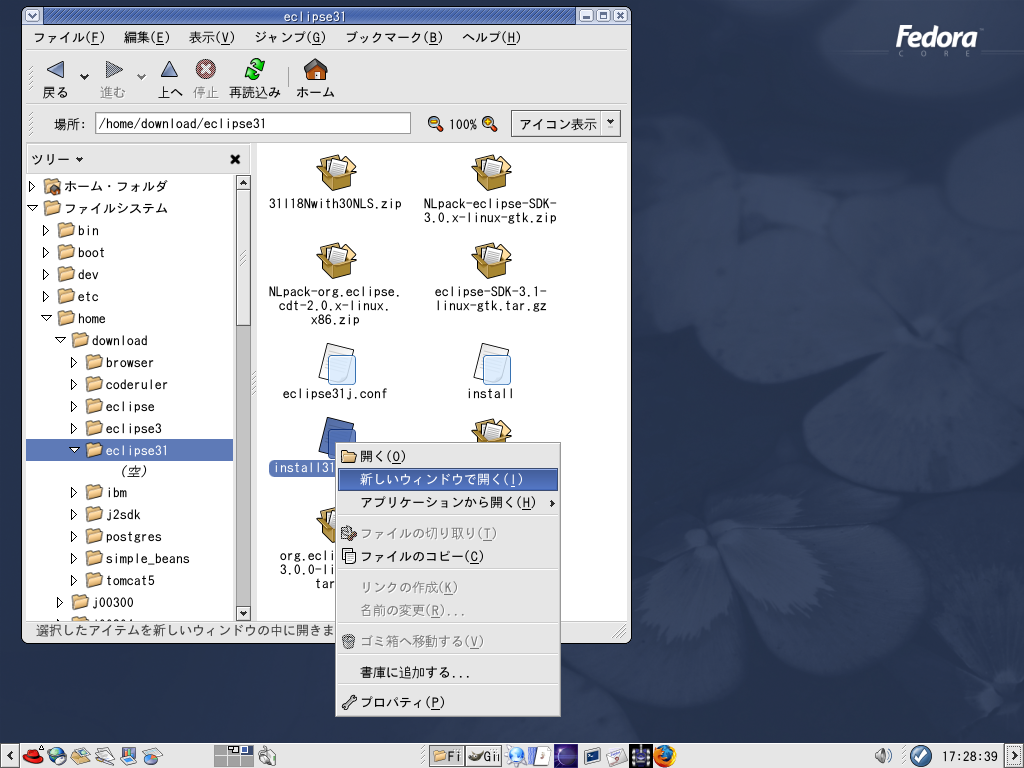
Task: Expand the postgres folder node
Action: point(74,537)
